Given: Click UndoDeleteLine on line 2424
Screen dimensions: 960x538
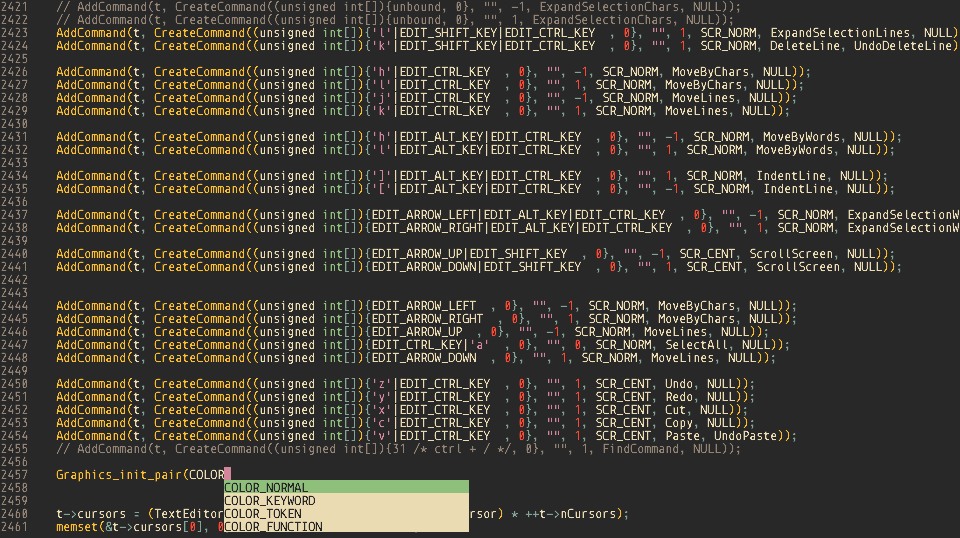Looking at the screenshot, I should click(903, 46).
